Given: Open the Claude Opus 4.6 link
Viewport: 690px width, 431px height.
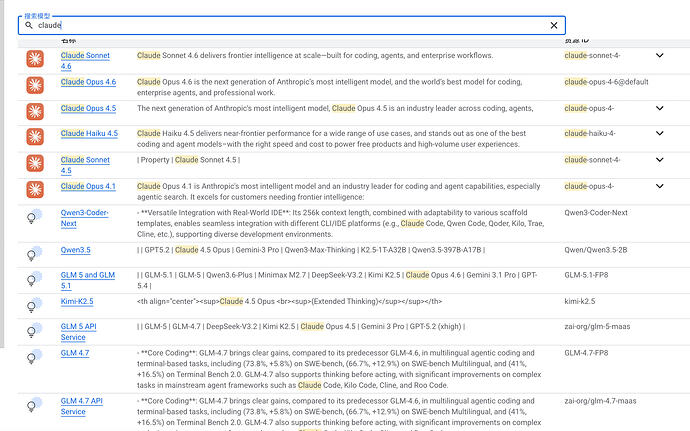Looking at the screenshot, I should click(88, 82).
